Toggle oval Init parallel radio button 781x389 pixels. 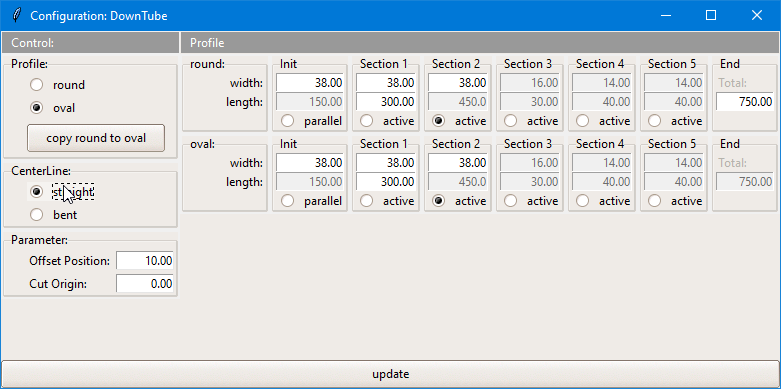pyautogui.click(x=287, y=201)
